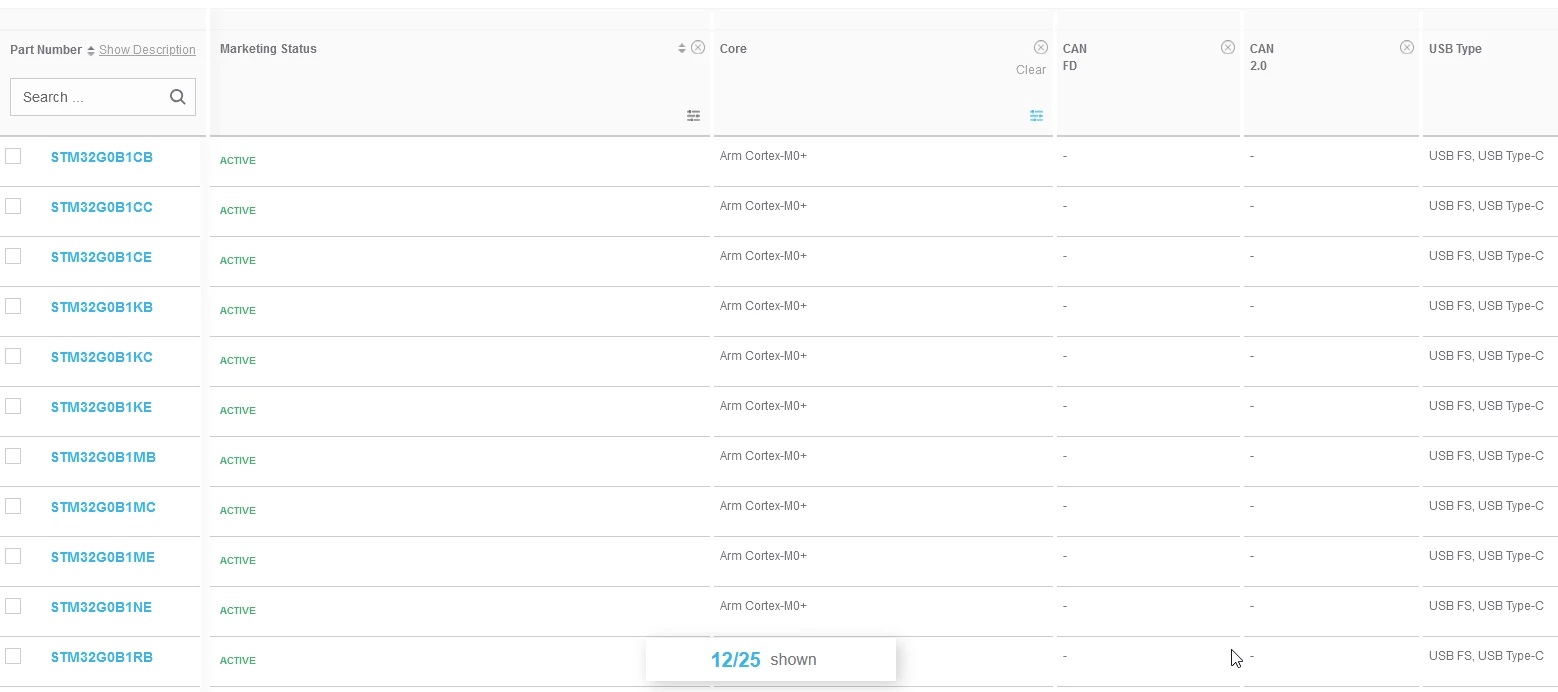
Task: Remove the CAN FD column
Action: click(x=1228, y=48)
